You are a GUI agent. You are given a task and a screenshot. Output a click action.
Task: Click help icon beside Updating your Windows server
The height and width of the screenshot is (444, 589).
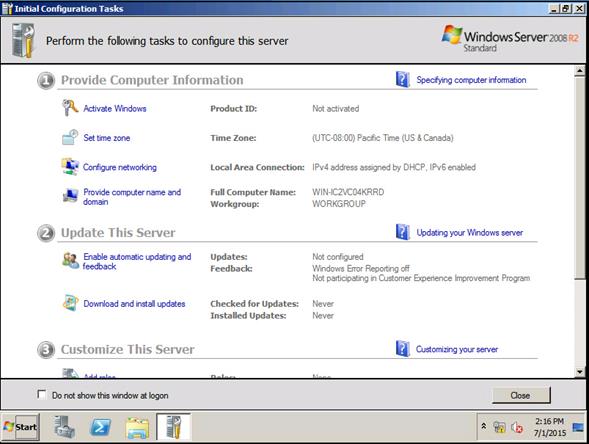[x=402, y=232]
